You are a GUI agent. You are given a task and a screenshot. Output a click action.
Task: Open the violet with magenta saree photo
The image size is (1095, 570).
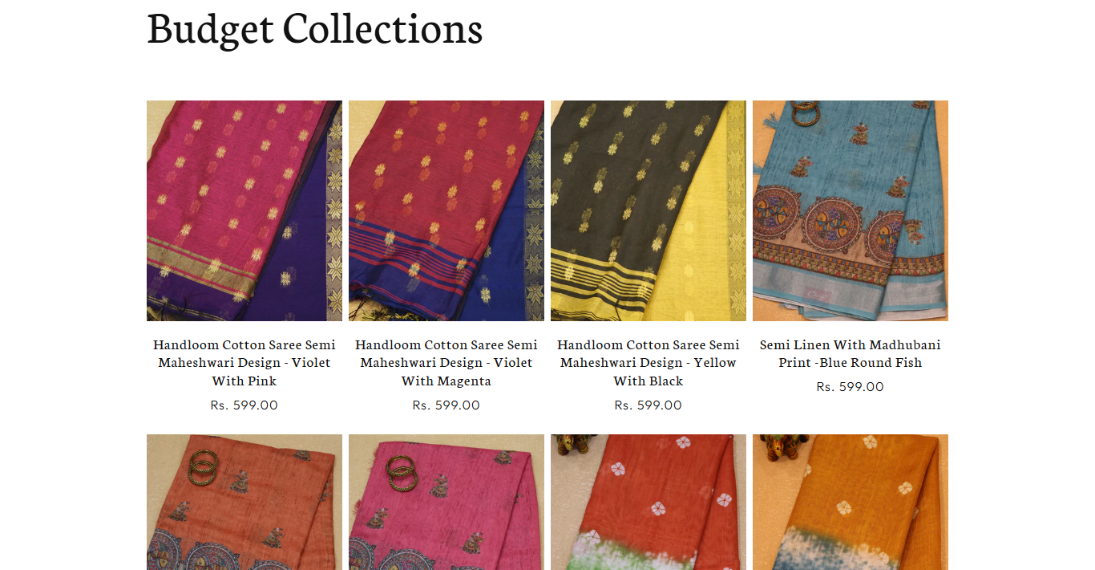(x=446, y=210)
